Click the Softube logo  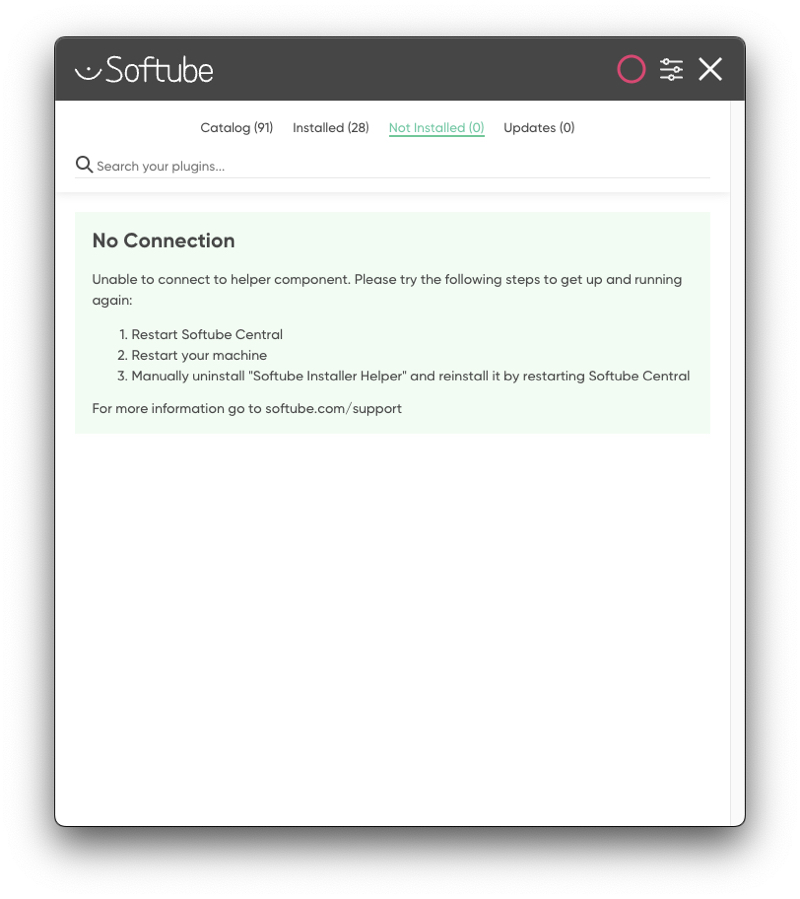click(144, 70)
